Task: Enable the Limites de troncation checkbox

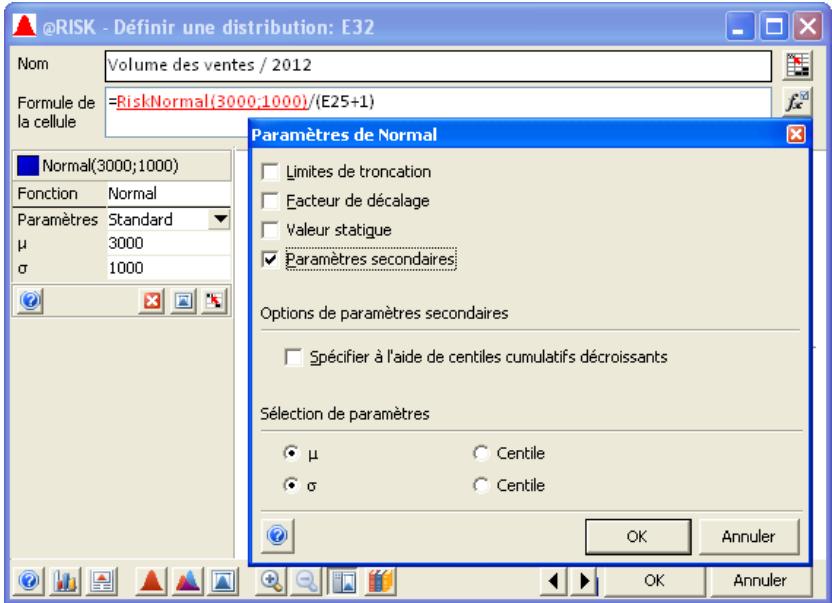Action: [x=267, y=173]
